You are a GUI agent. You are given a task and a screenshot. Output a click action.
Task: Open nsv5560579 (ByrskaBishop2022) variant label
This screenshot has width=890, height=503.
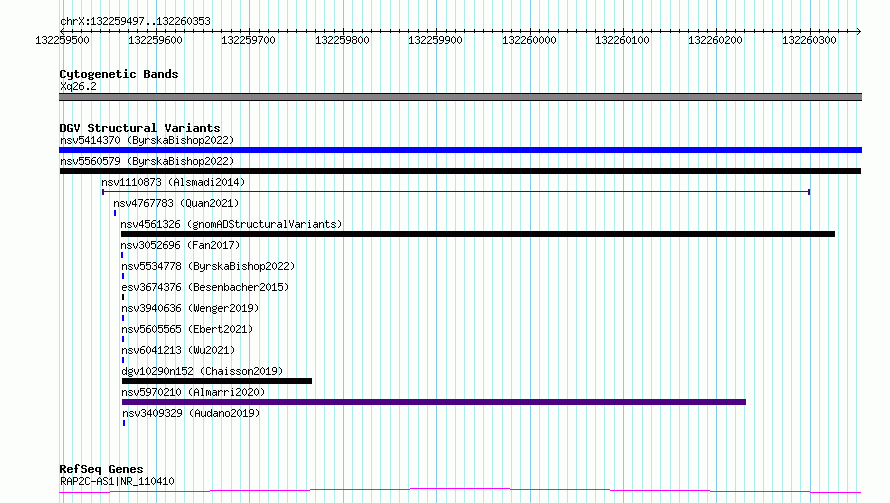point(147,161)
